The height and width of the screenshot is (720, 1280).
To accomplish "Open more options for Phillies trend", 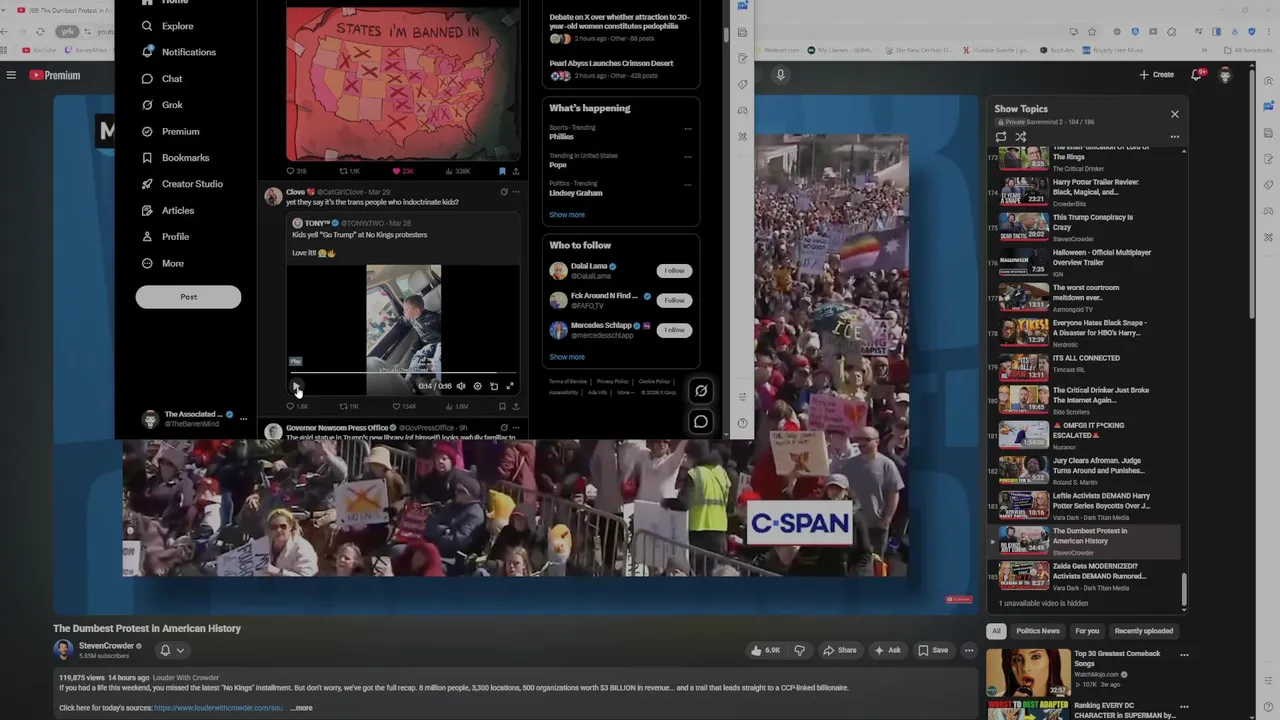I will (687, 129).
